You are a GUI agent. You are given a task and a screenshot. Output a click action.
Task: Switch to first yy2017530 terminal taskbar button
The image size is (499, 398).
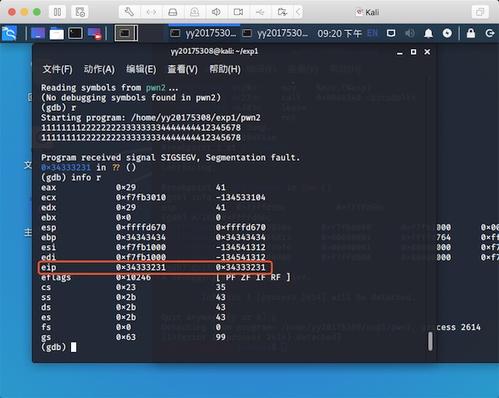[x=203, y=33]
